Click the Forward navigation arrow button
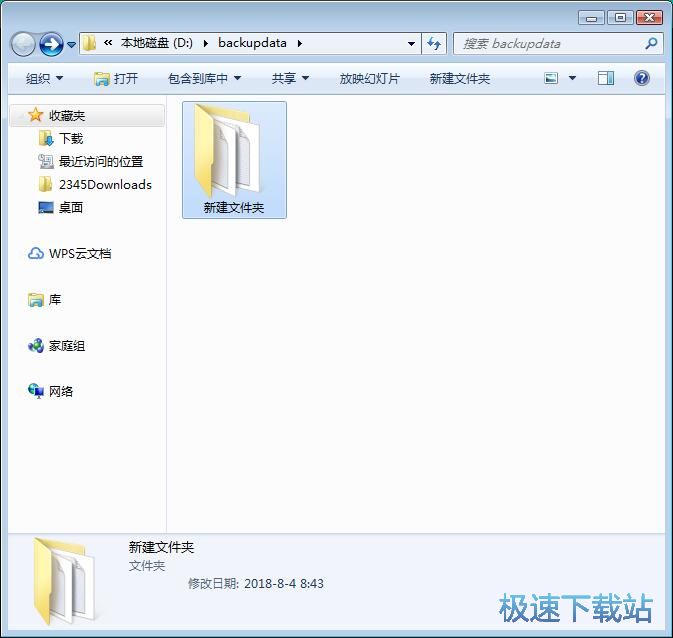 pos(52,44)
